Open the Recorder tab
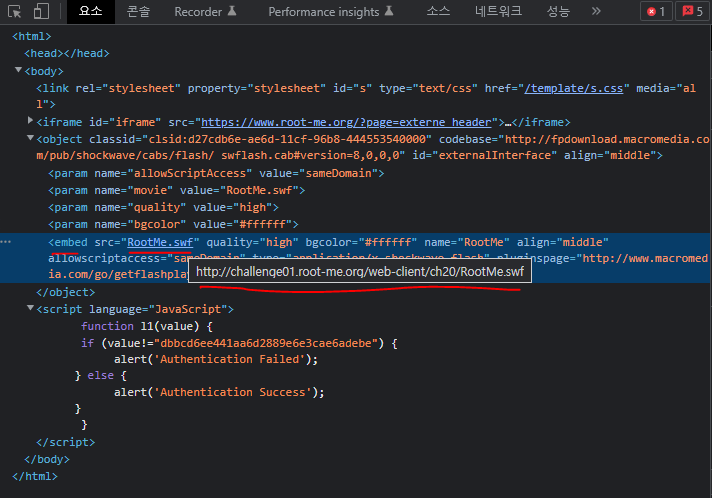The width and height of the screenshot is (712, 498). click(205, 11)
